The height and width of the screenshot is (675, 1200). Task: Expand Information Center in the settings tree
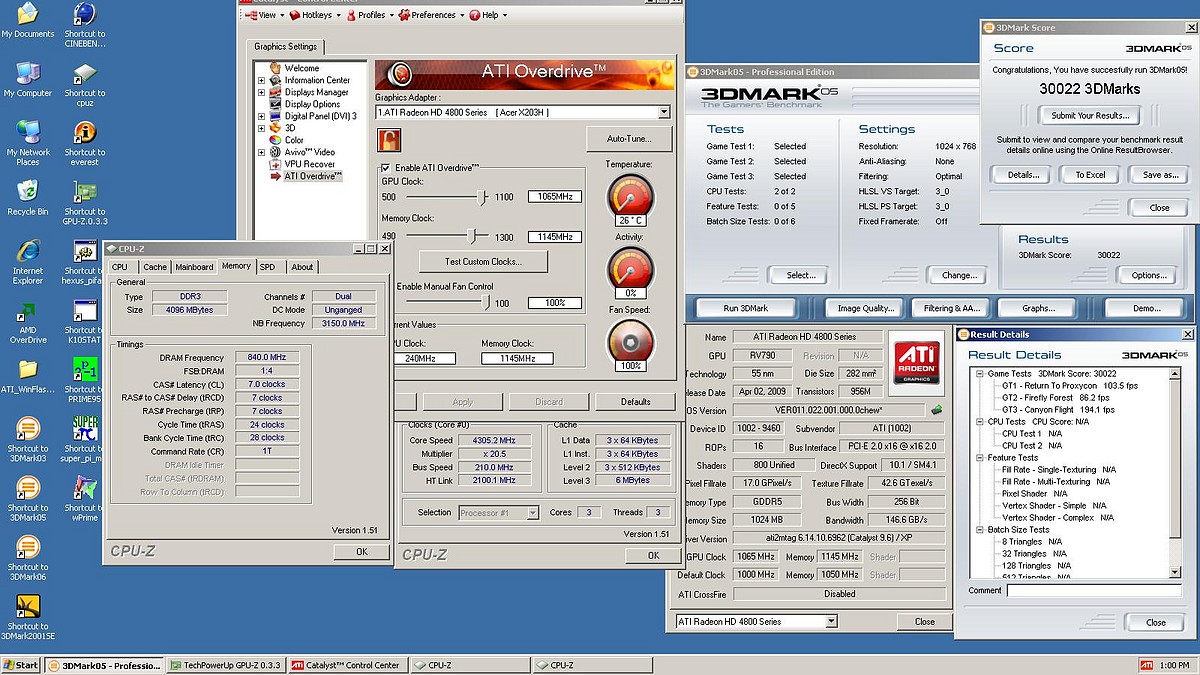pyautogui.click(x=262, y=80)
